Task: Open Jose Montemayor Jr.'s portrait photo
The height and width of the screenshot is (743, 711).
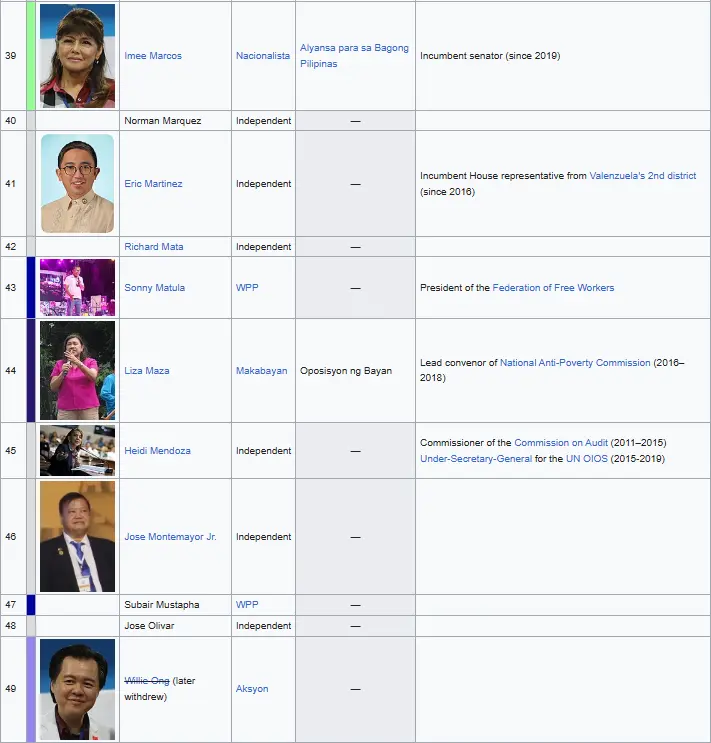Action: pos(77,536)
